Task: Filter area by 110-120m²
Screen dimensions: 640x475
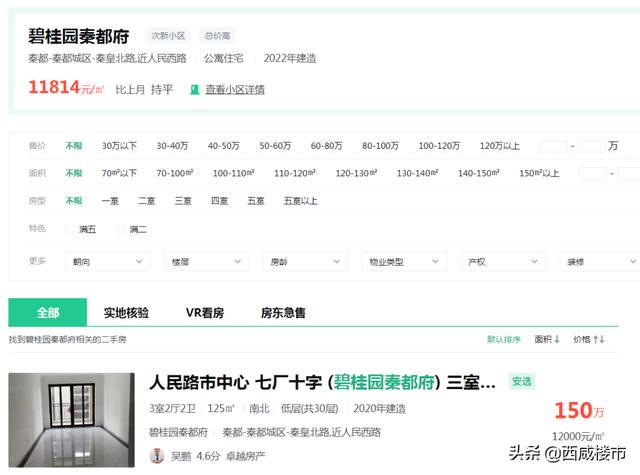Action: coord(295,173)
